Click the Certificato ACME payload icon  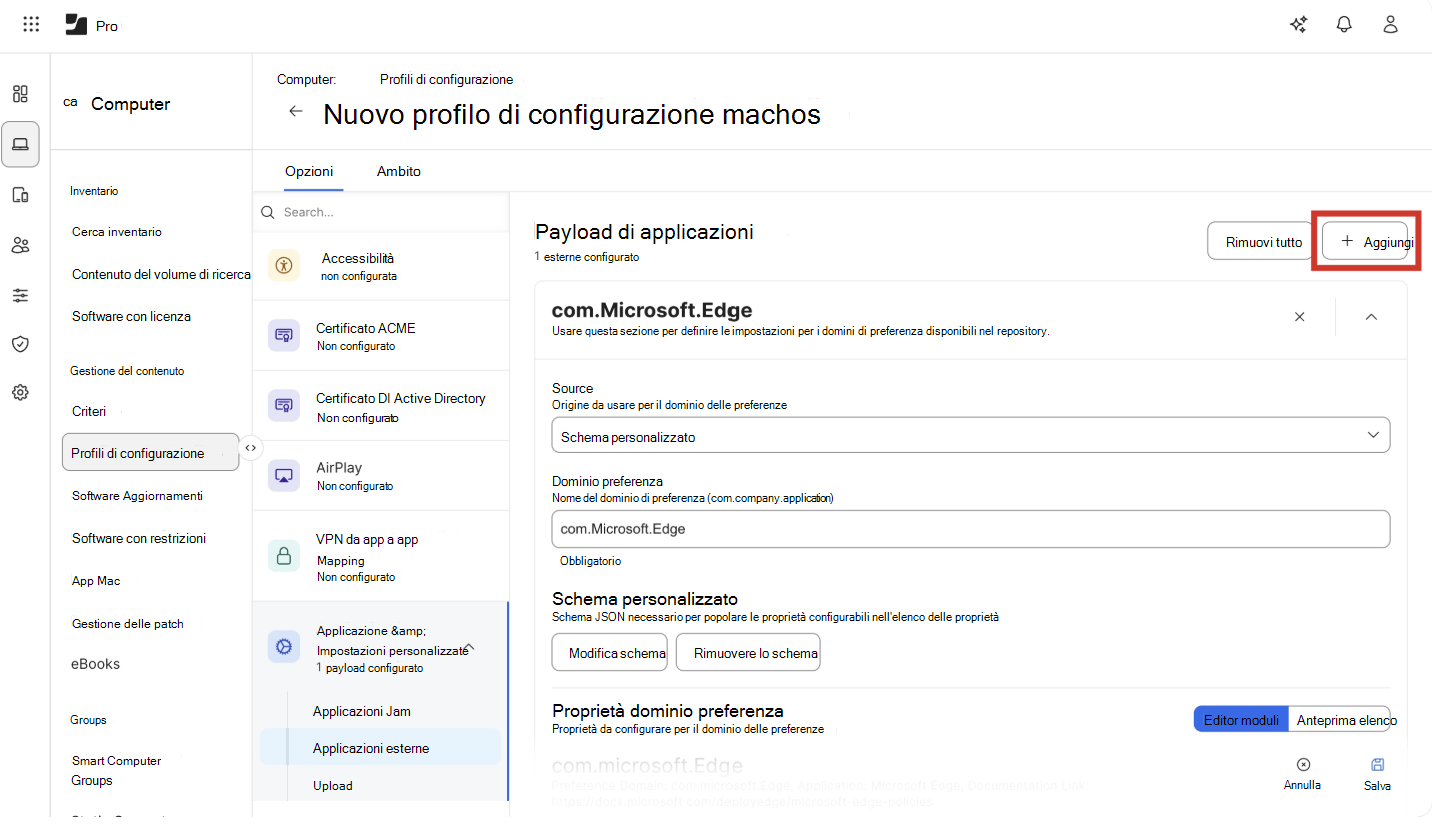tap(284, 335)
